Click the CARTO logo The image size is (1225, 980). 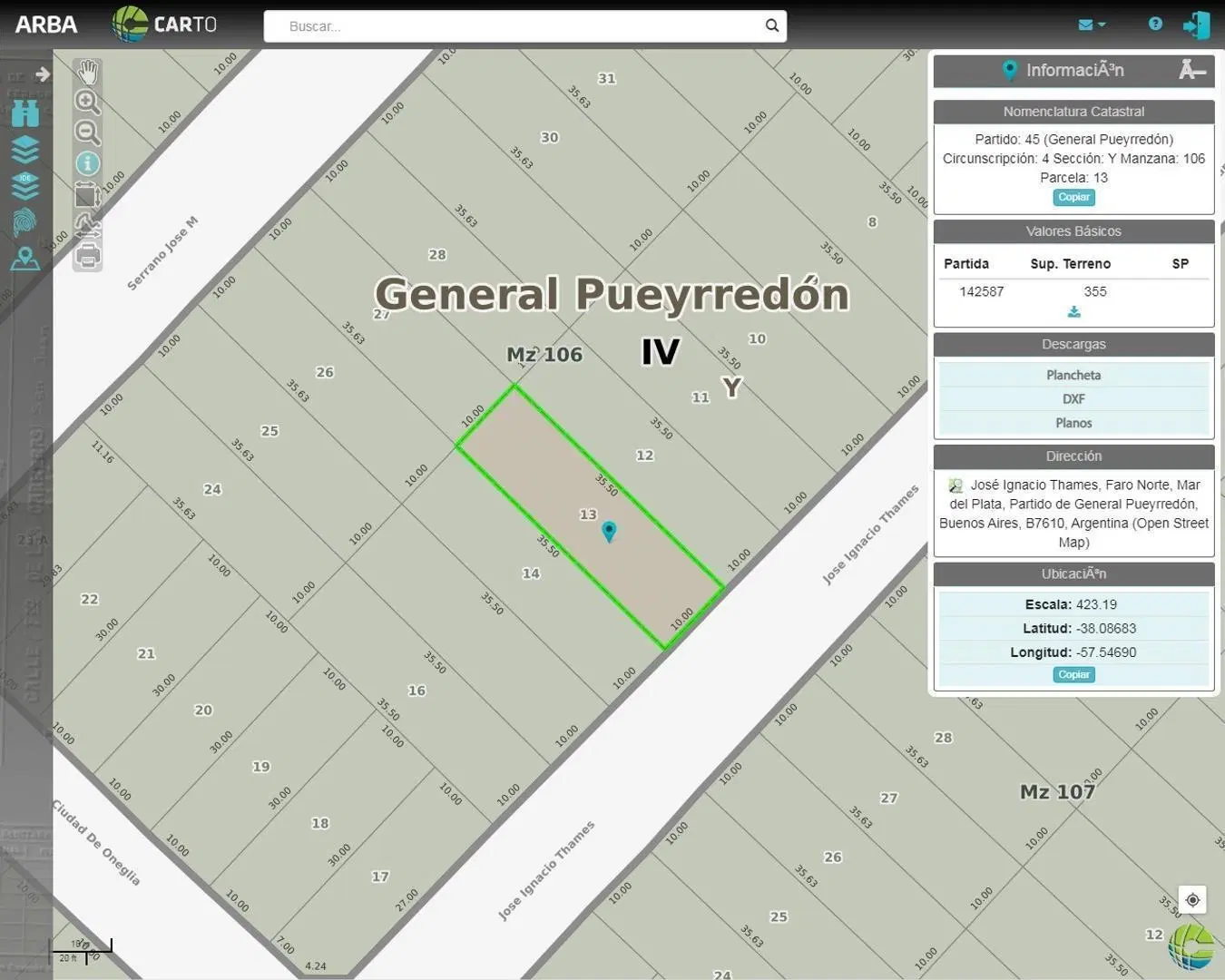tap(165, 24)
